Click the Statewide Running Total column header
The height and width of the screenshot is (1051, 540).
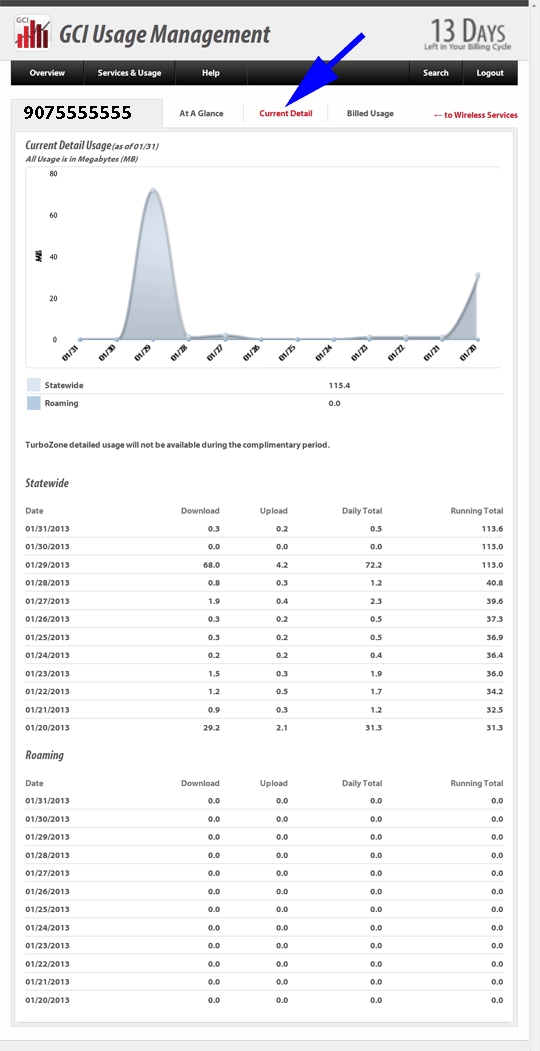tap(477, 511)
